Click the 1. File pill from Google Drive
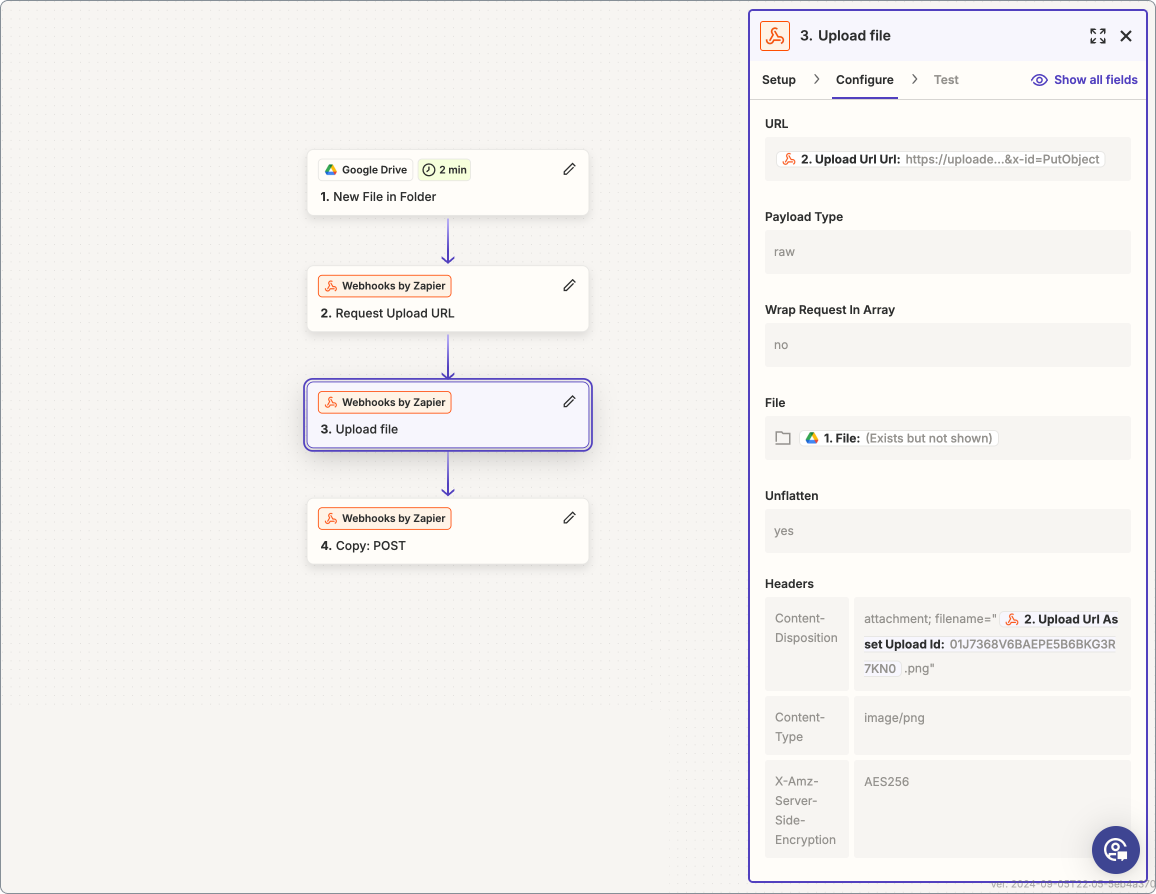This screenshot has height=894, width=1156. [899, 439]
